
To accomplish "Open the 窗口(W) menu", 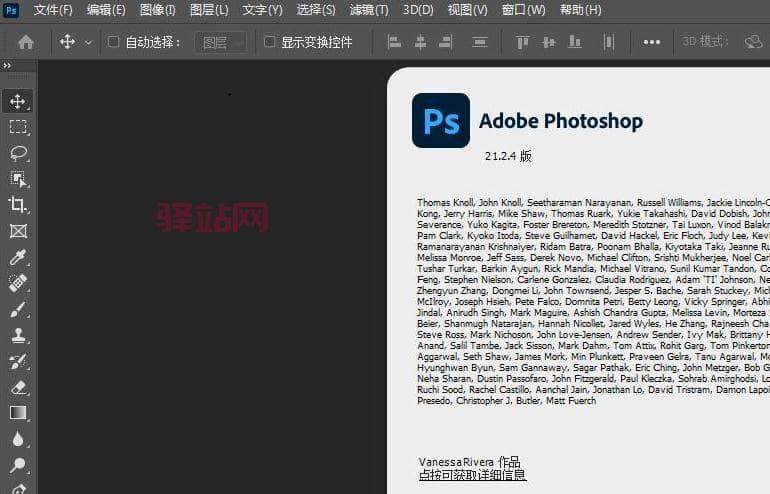I will (x=523, y=10).
